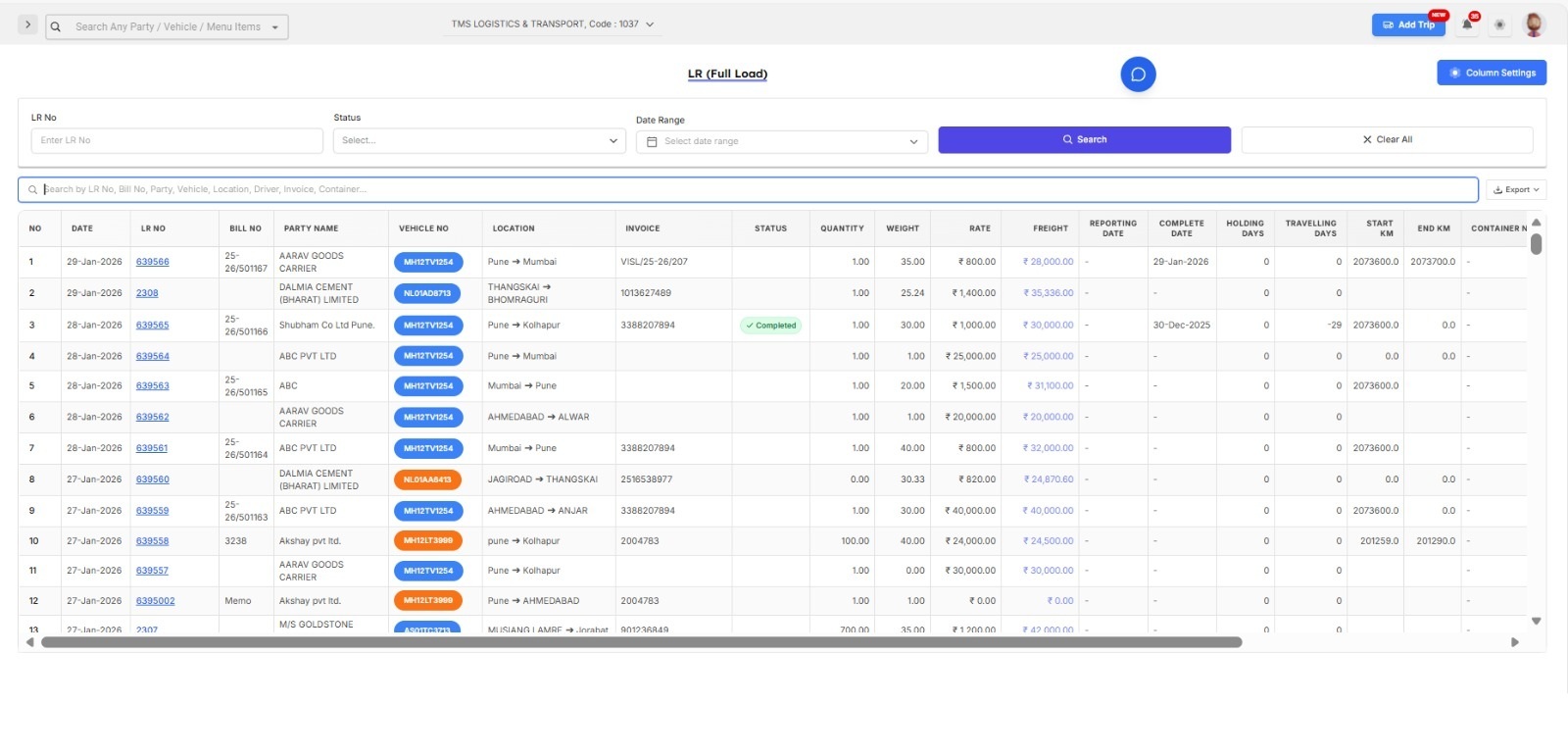Image resolution: width=1568 pixels, height=755 pixels.
Task: Click the horizontal table scrollbar
Action: click(x=641, y=642)
